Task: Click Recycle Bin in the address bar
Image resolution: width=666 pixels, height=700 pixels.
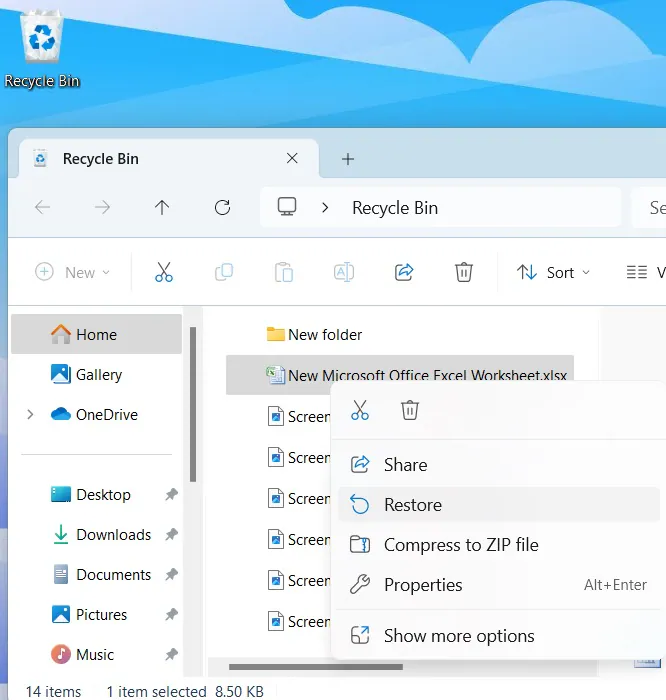Action: (395, 208)
